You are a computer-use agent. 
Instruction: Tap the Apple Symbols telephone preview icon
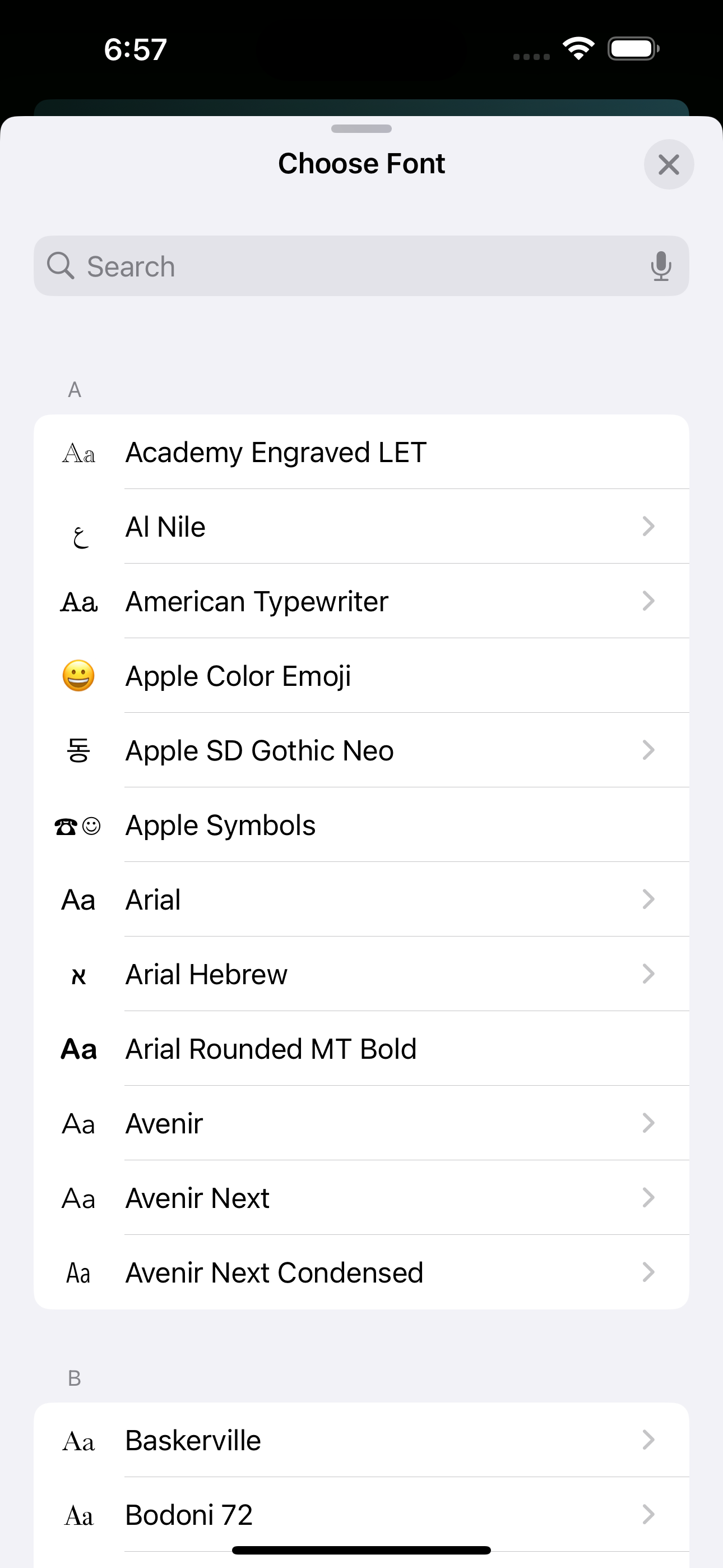[66, 826]
